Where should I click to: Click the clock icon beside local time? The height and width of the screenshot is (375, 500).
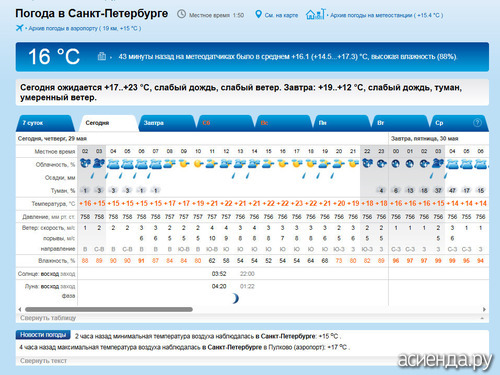tap(181, 14)
